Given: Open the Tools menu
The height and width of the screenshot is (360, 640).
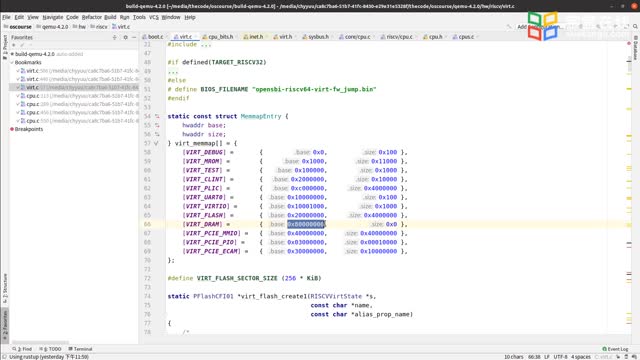Looking at the screenshot, I should 139,17.
